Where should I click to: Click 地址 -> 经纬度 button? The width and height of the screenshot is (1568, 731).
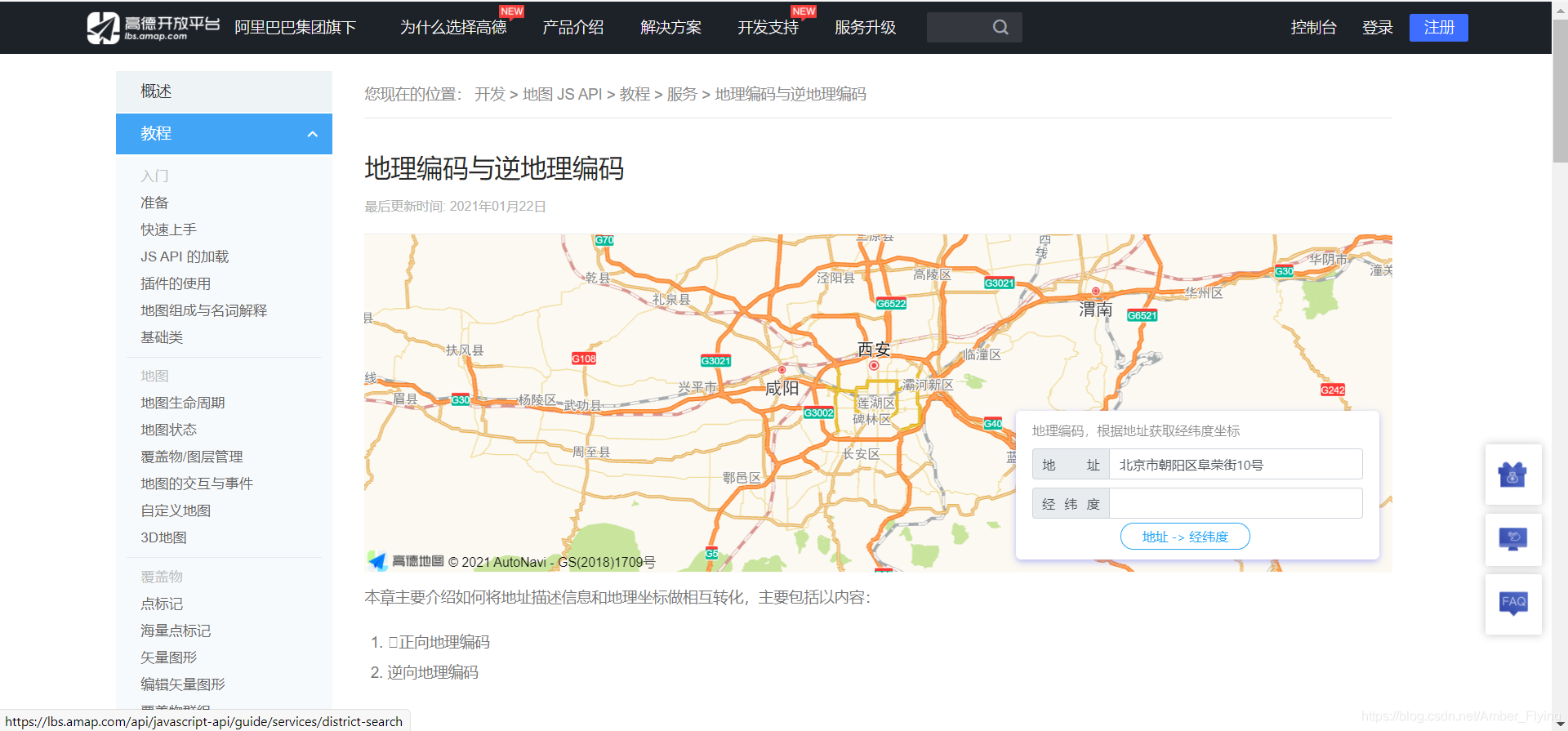click(x=1185, y=537)
